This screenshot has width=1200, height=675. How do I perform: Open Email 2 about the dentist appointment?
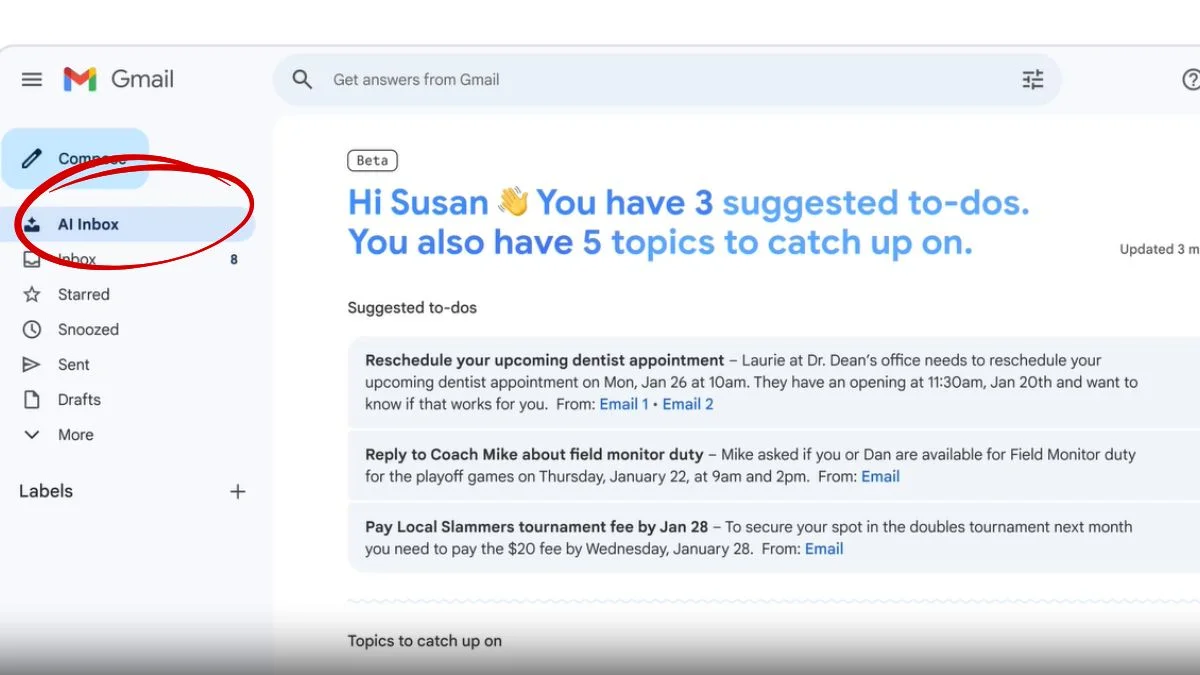click(688, 404)
